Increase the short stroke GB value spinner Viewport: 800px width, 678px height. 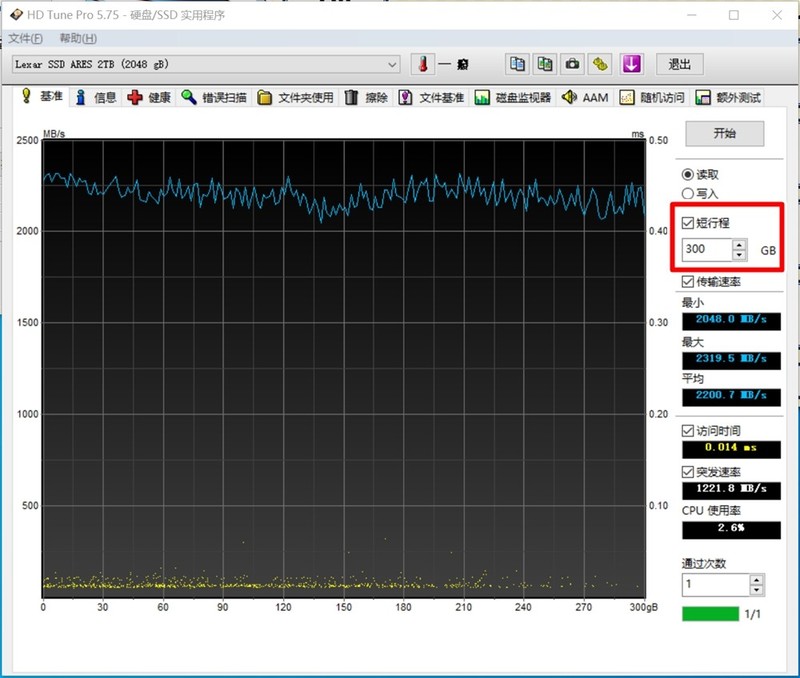pyautogui.click(x=739, y=245)
